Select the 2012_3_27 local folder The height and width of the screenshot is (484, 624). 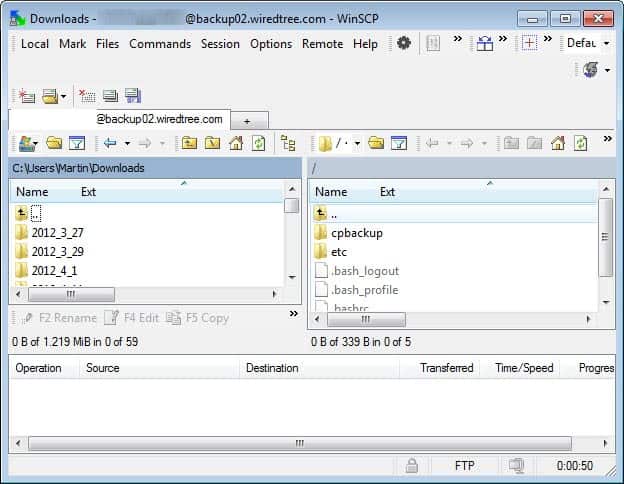[x=50, y=232]
